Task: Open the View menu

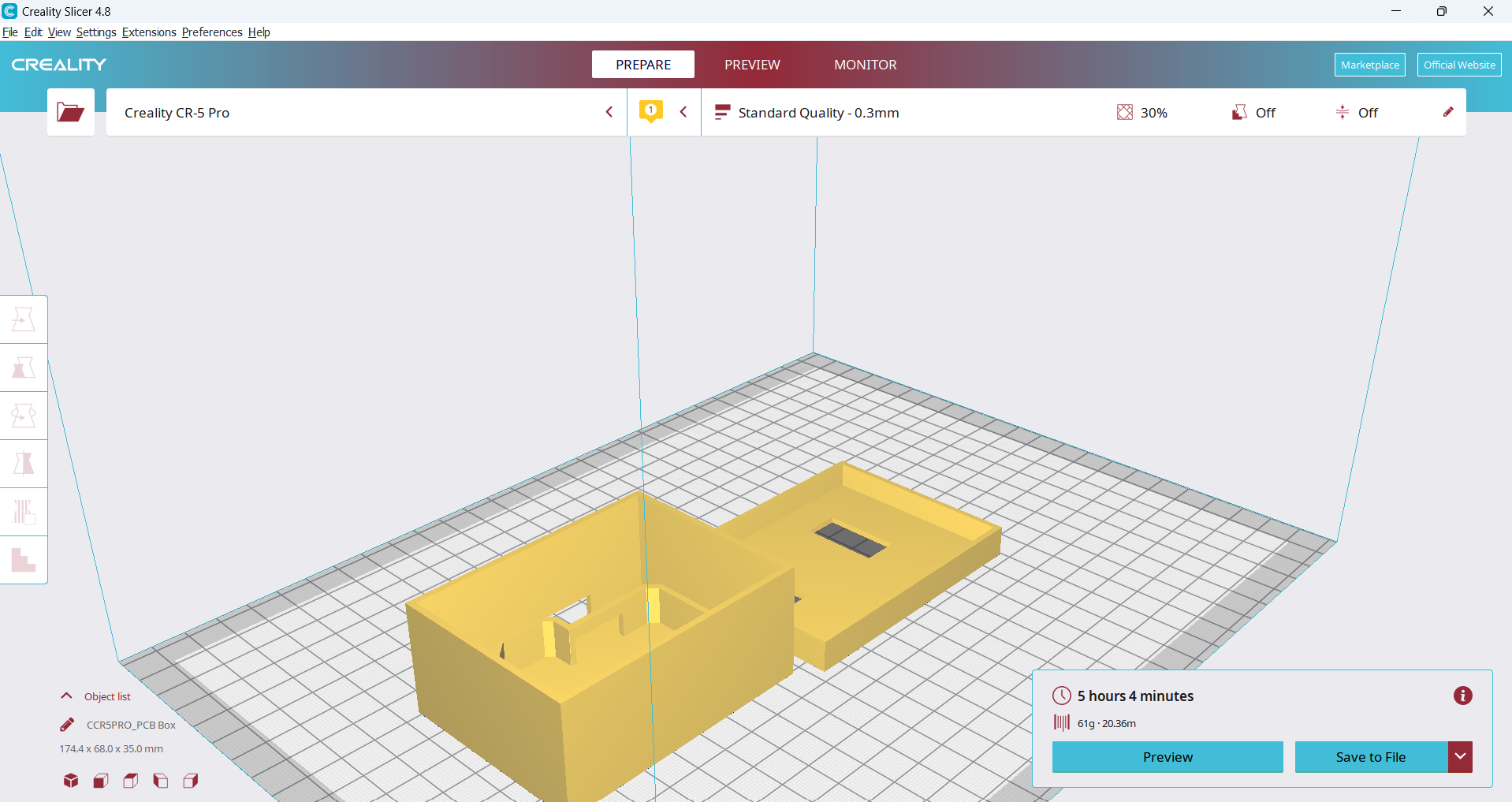Action: [x=59, y=32]
